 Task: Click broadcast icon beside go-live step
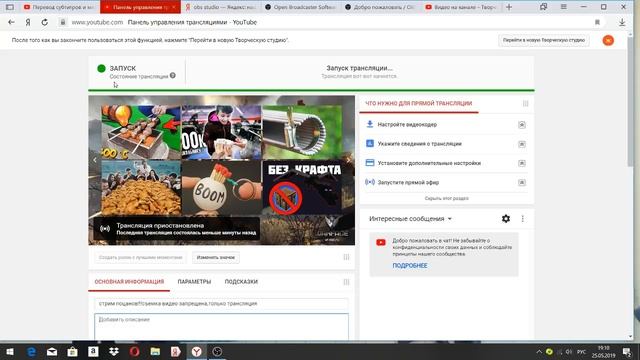(370, 182)
